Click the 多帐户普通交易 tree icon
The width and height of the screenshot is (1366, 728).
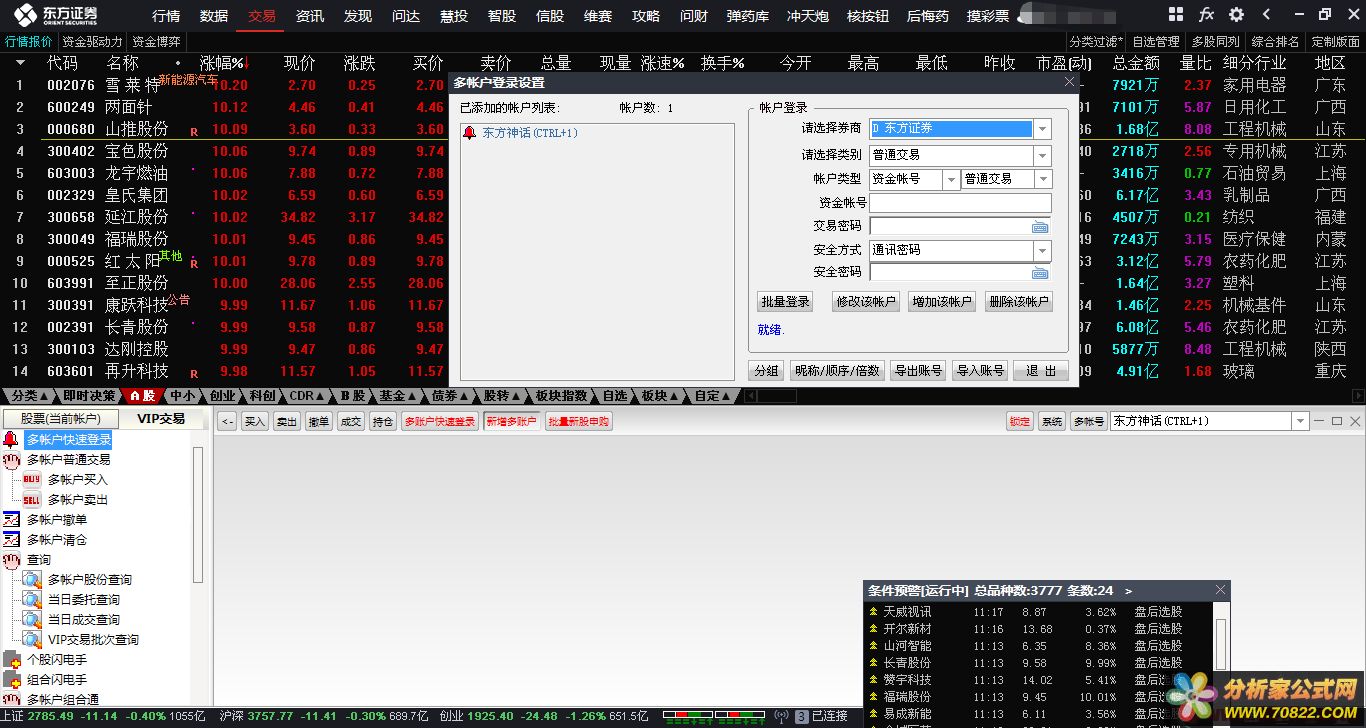11,460
